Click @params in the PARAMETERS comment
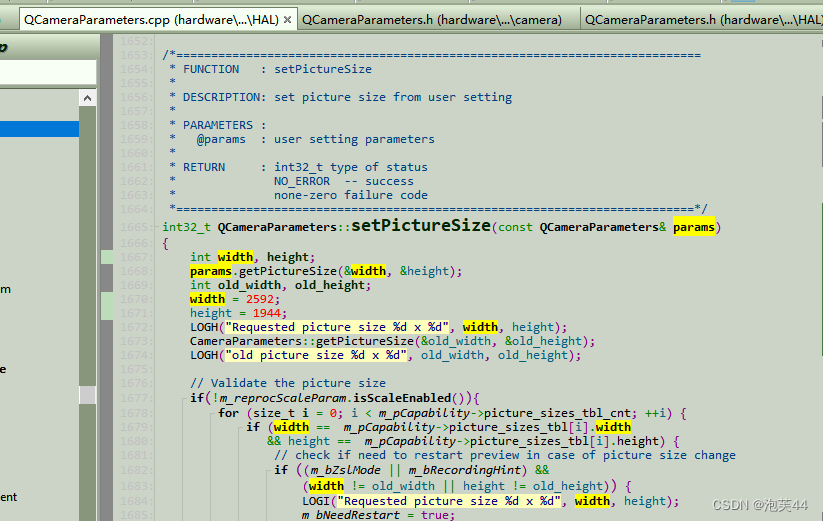 click(x=221, y=139)
